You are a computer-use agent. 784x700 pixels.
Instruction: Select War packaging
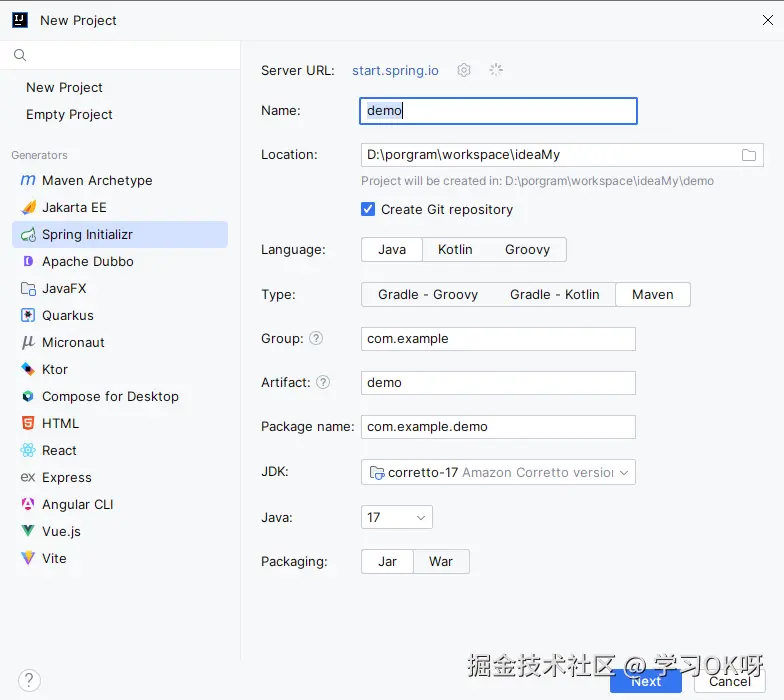pos(440,562)
